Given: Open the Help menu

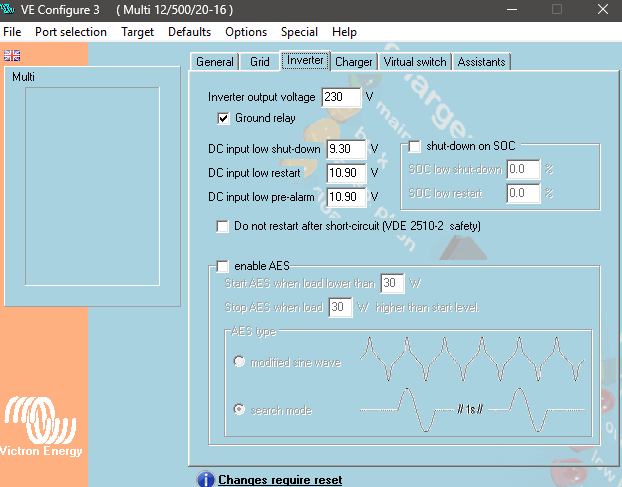Looking at the screenshot, I should point(344,32).
